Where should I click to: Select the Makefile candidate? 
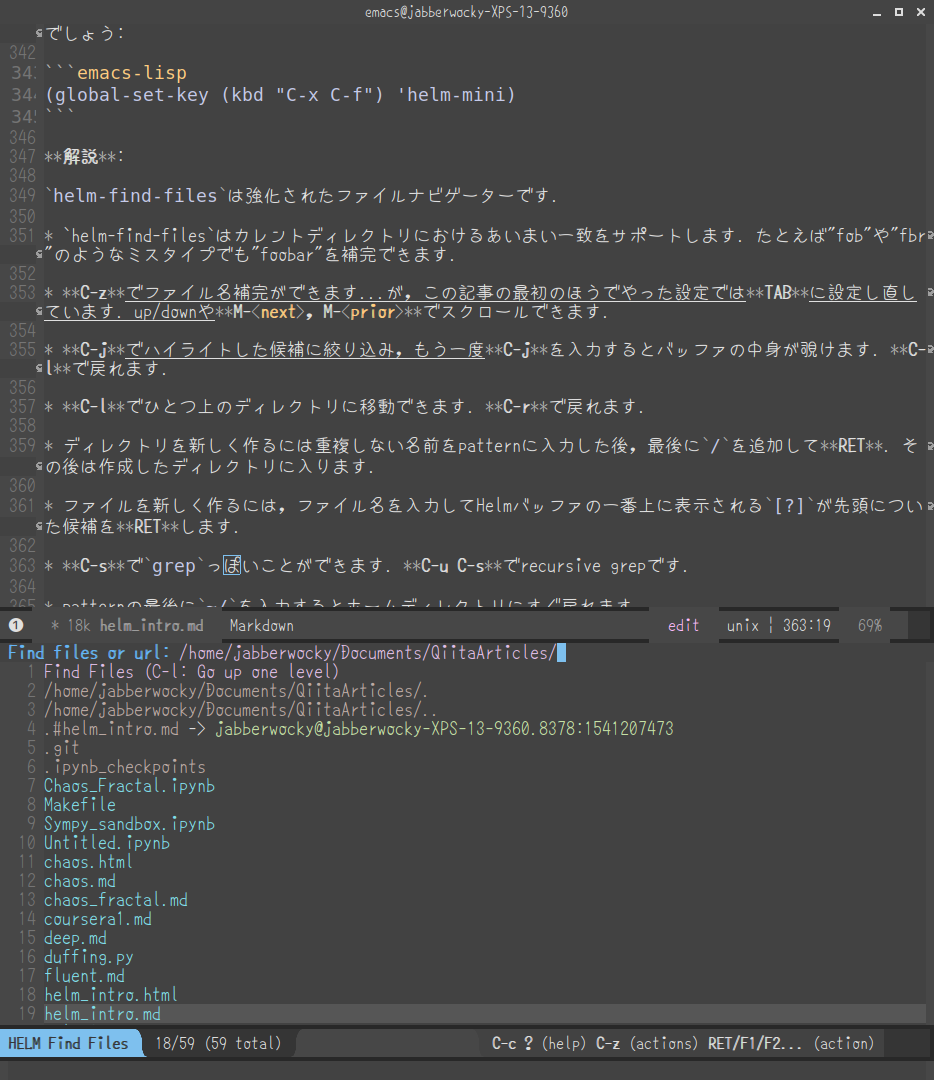point(79,804)
